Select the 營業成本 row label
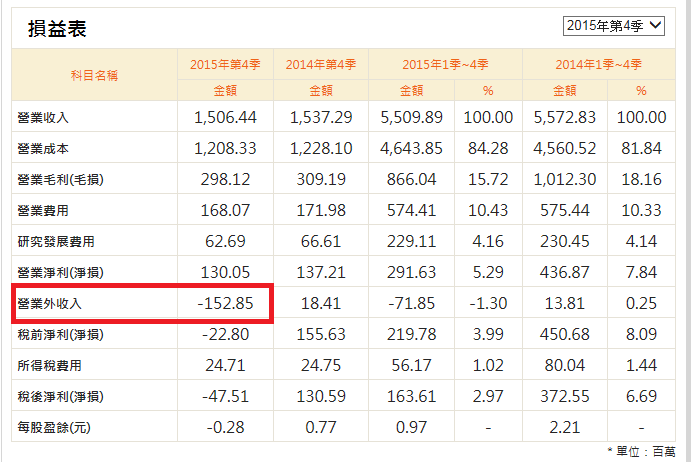 coord(43,149)
